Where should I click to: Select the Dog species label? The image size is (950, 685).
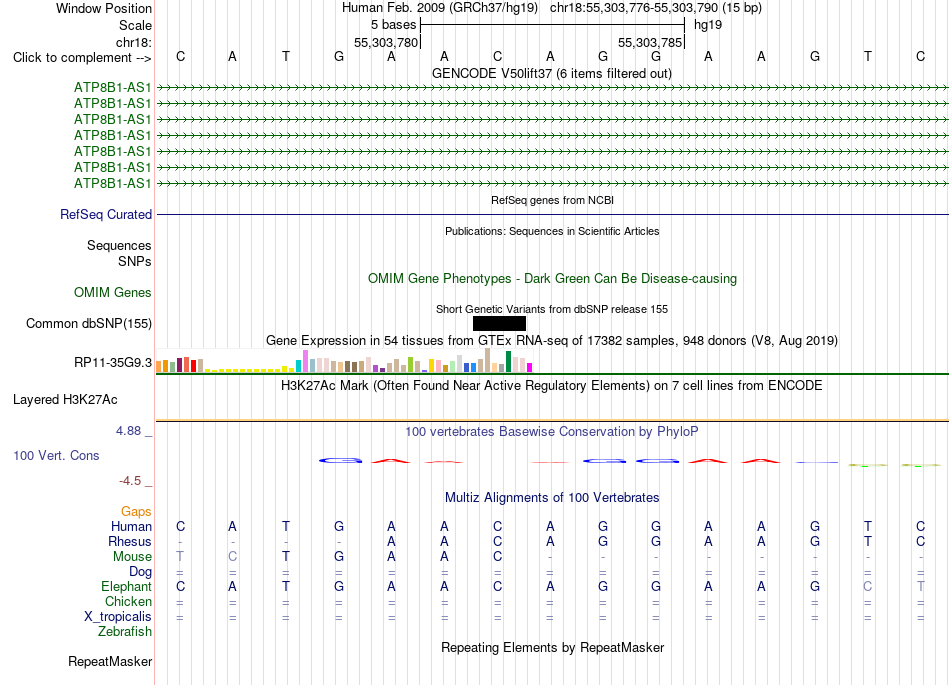pos(141,572)
